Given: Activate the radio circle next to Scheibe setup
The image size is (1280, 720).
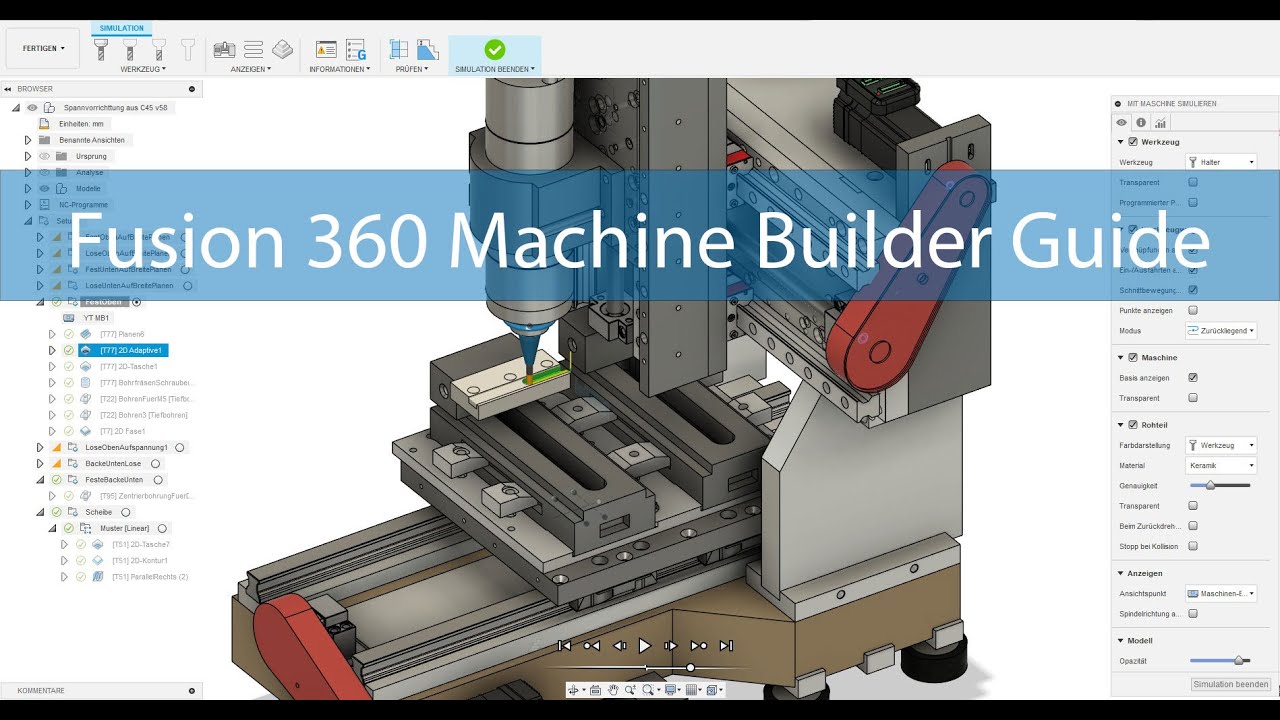Looking at the screenshot, I should [125, 512].
